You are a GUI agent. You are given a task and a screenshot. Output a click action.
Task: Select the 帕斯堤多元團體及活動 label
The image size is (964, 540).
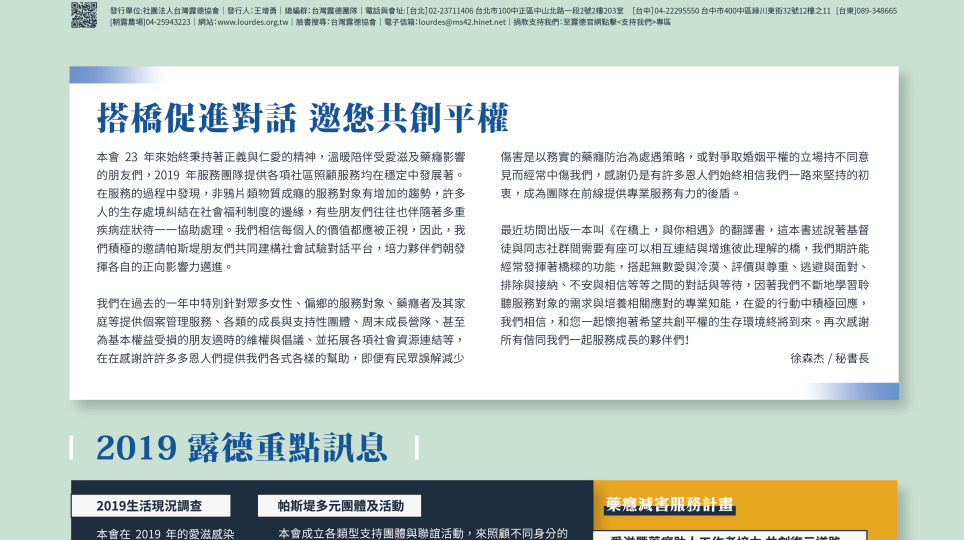click(339, 506)
